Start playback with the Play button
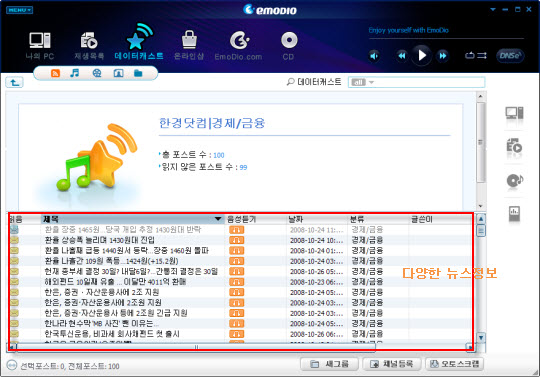 click(x=422, y=55)
